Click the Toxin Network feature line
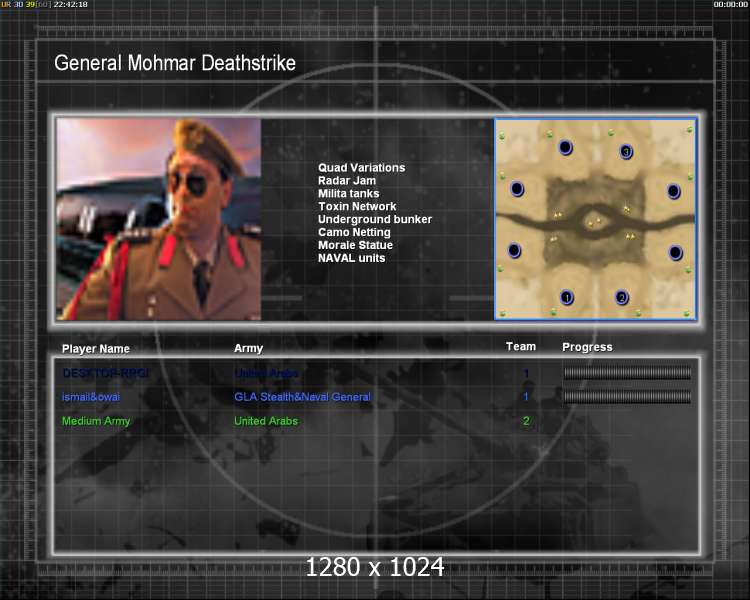Viewport: 750px width, 600px height. click(x=357, y=207)
